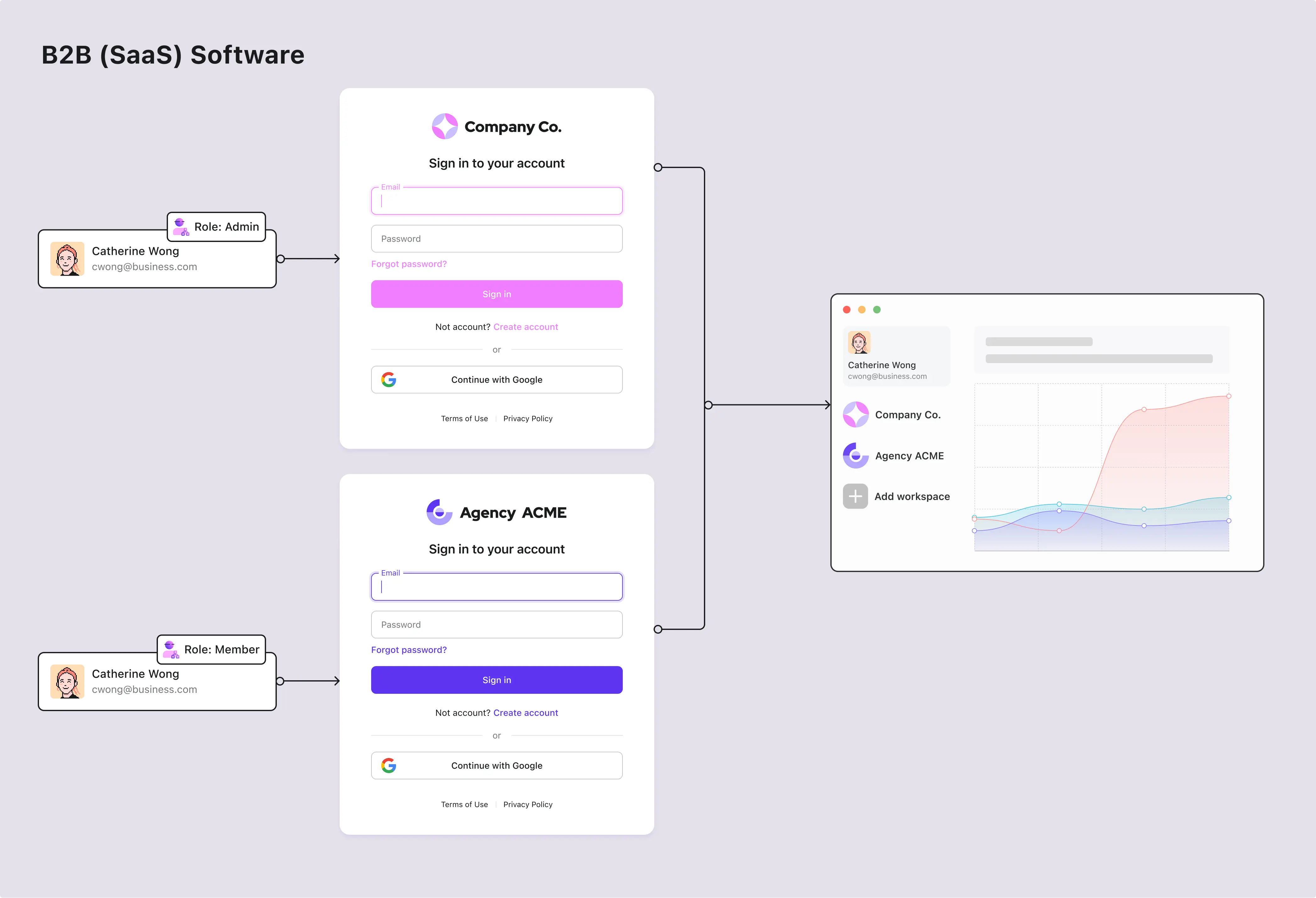Click 'Continue with Google' in bottom form

click(x=497, y=766)
